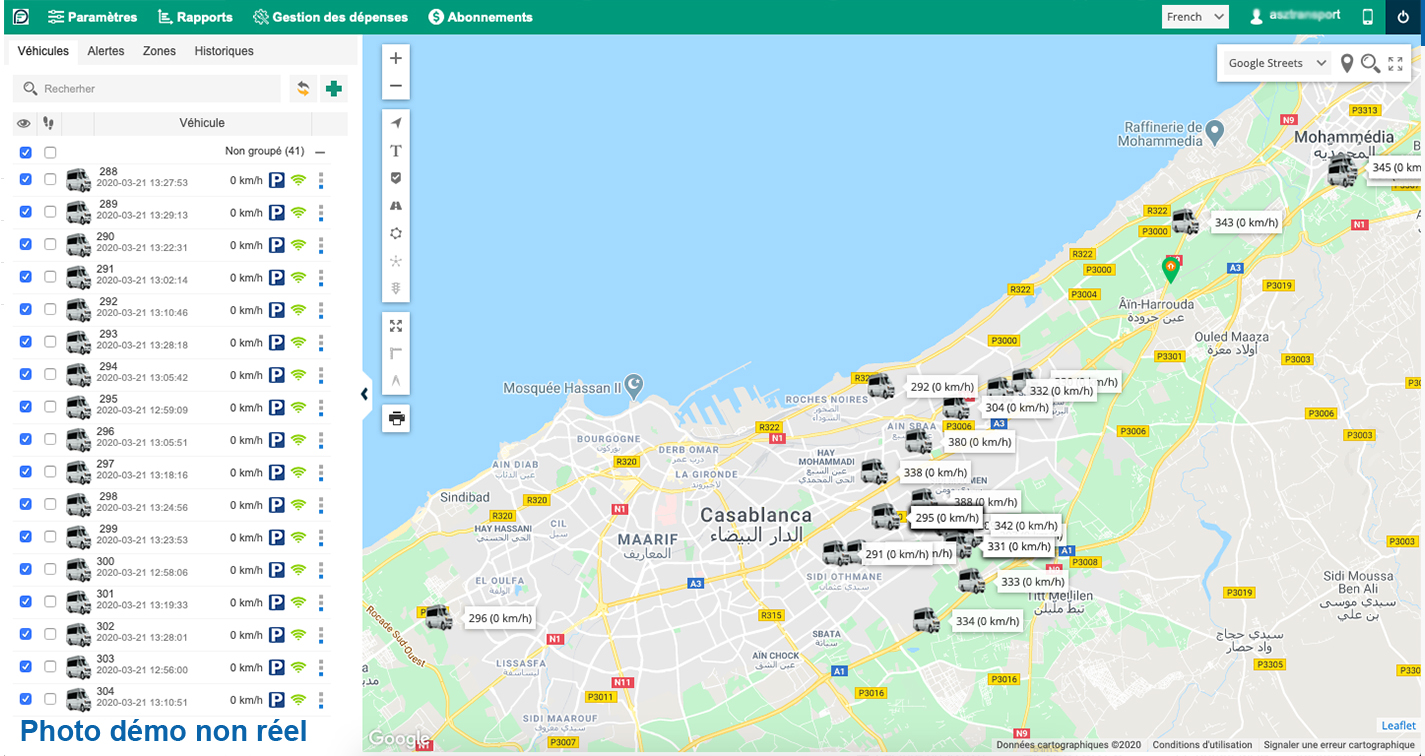Open the three-dot menu for vehicle 304
Image resolution: width=1425 pixels, height=756 pixels.
[321, 700]
